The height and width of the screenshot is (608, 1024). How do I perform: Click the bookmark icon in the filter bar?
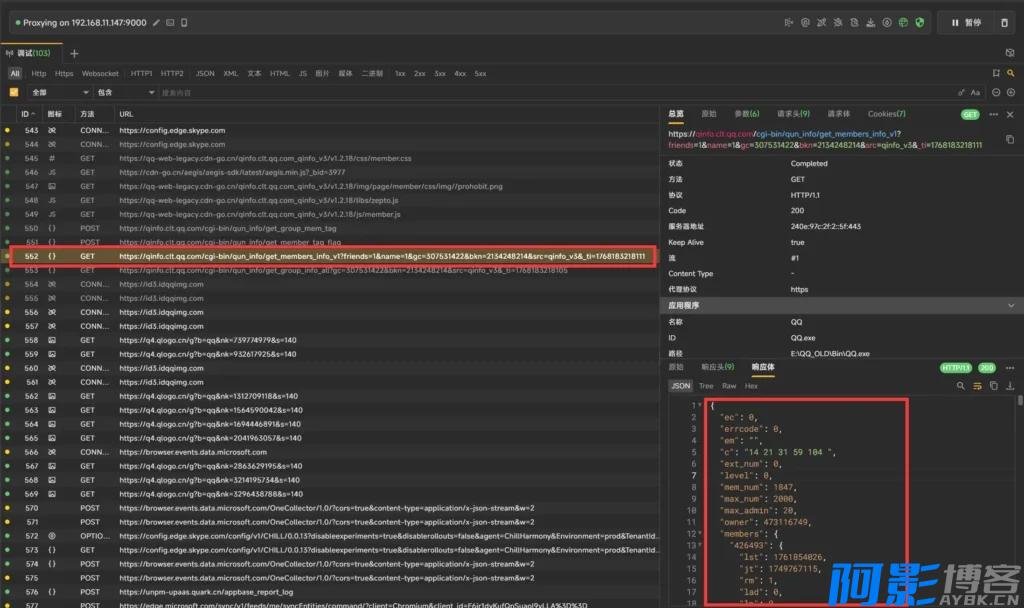[996, 73]
